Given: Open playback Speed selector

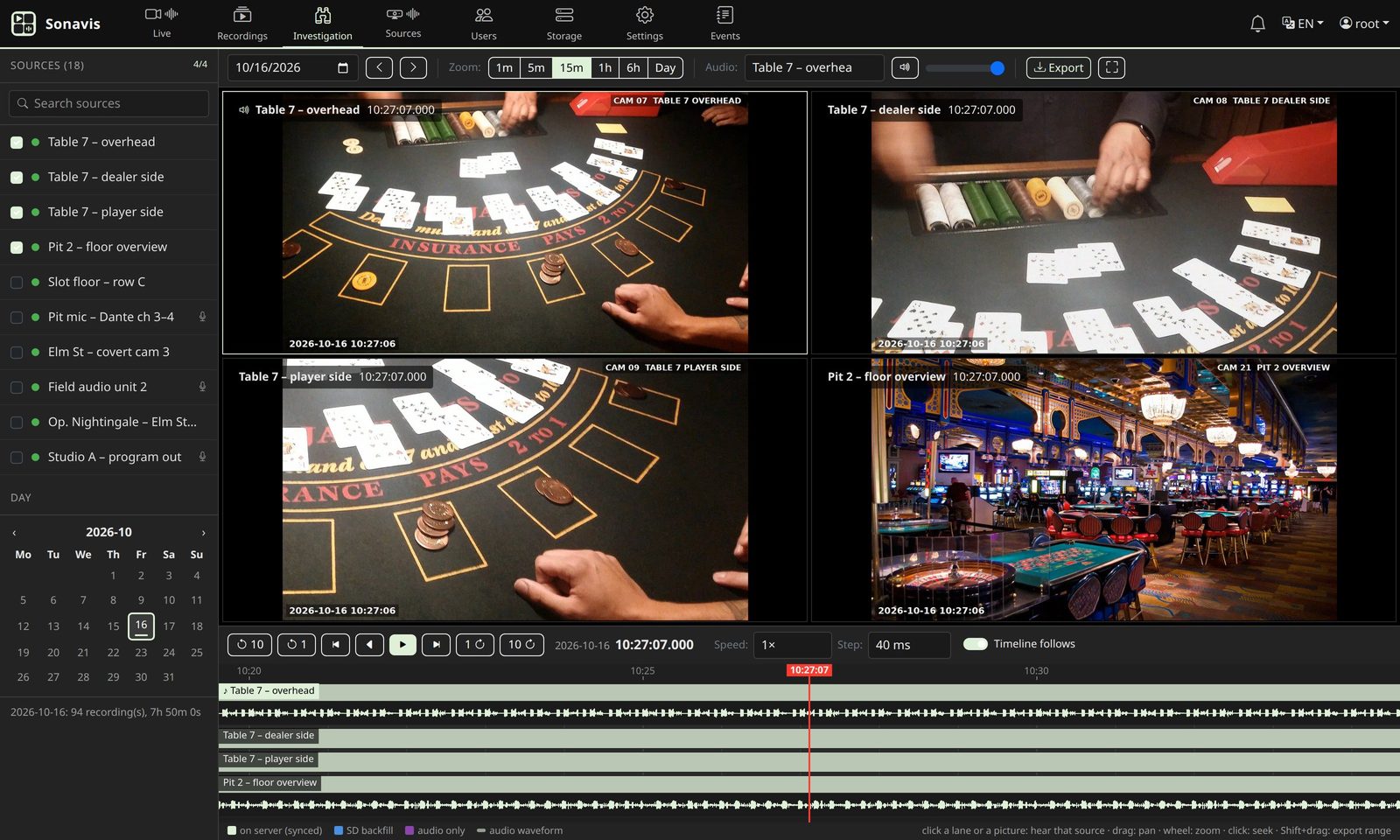Looking at the screenshot, I should tap(792, 645).
